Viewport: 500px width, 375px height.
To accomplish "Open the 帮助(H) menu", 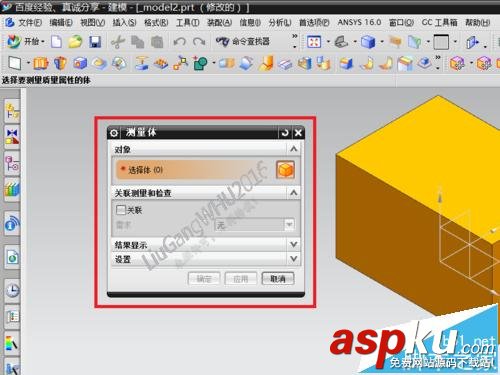I will pos(477,22).
